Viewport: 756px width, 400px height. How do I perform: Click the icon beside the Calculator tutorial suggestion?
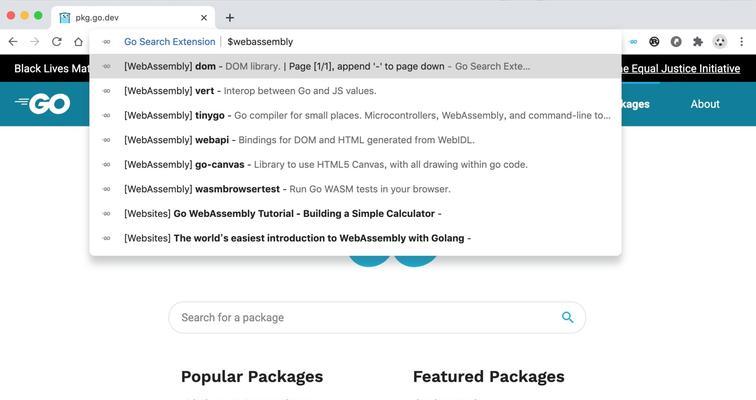107,214
